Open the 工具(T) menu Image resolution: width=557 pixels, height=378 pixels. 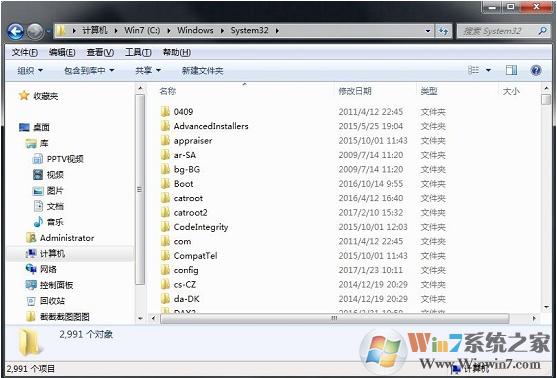click(138, 52)
